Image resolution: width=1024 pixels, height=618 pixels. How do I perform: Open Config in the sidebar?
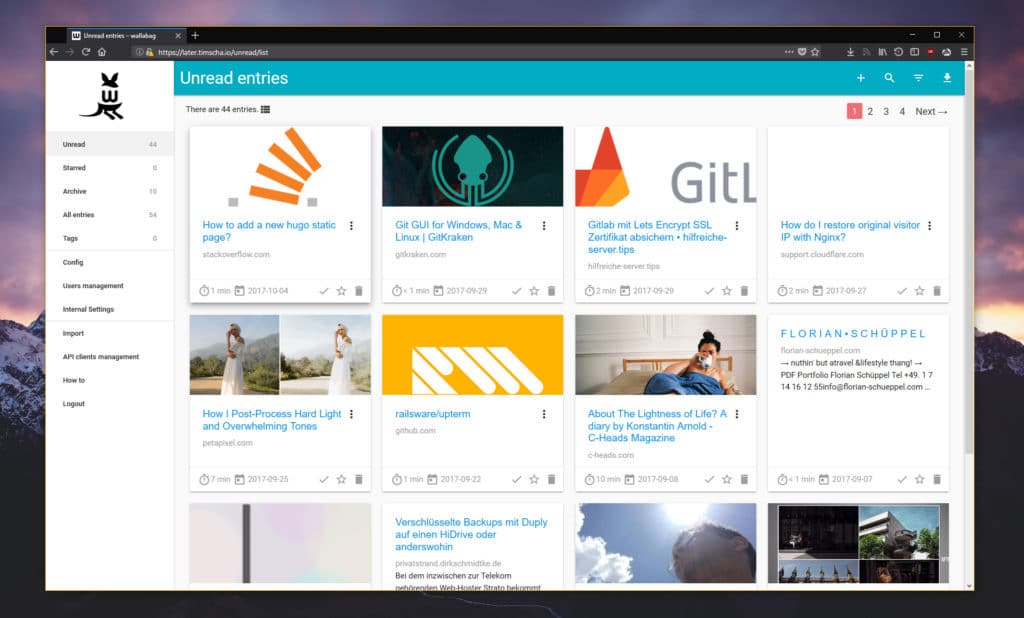[110, 262]
